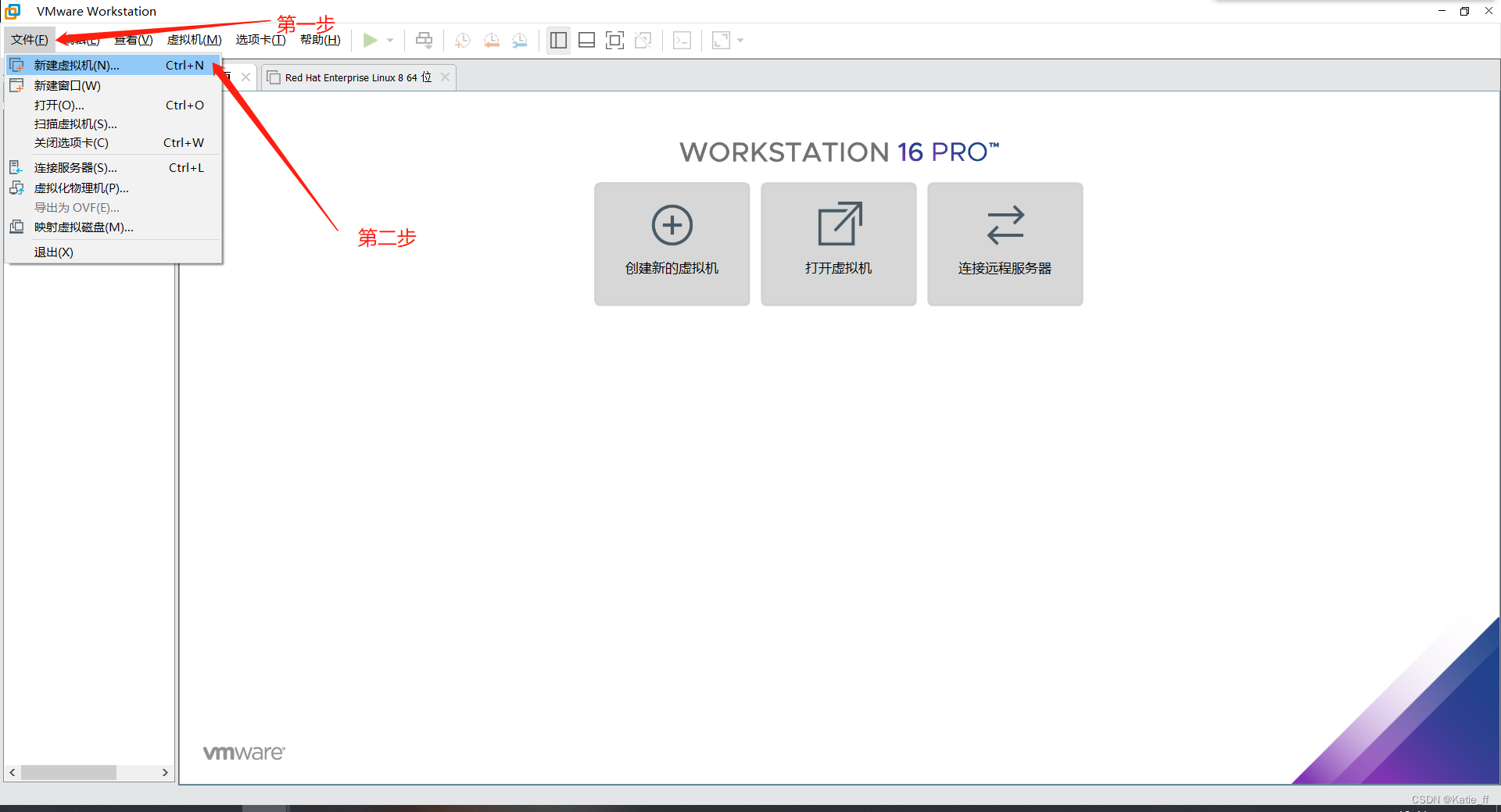The width and height of the screenshot is (1501, 812).
Task: Click the sidebar scrollbar left arrow
Action: (13, 772)
